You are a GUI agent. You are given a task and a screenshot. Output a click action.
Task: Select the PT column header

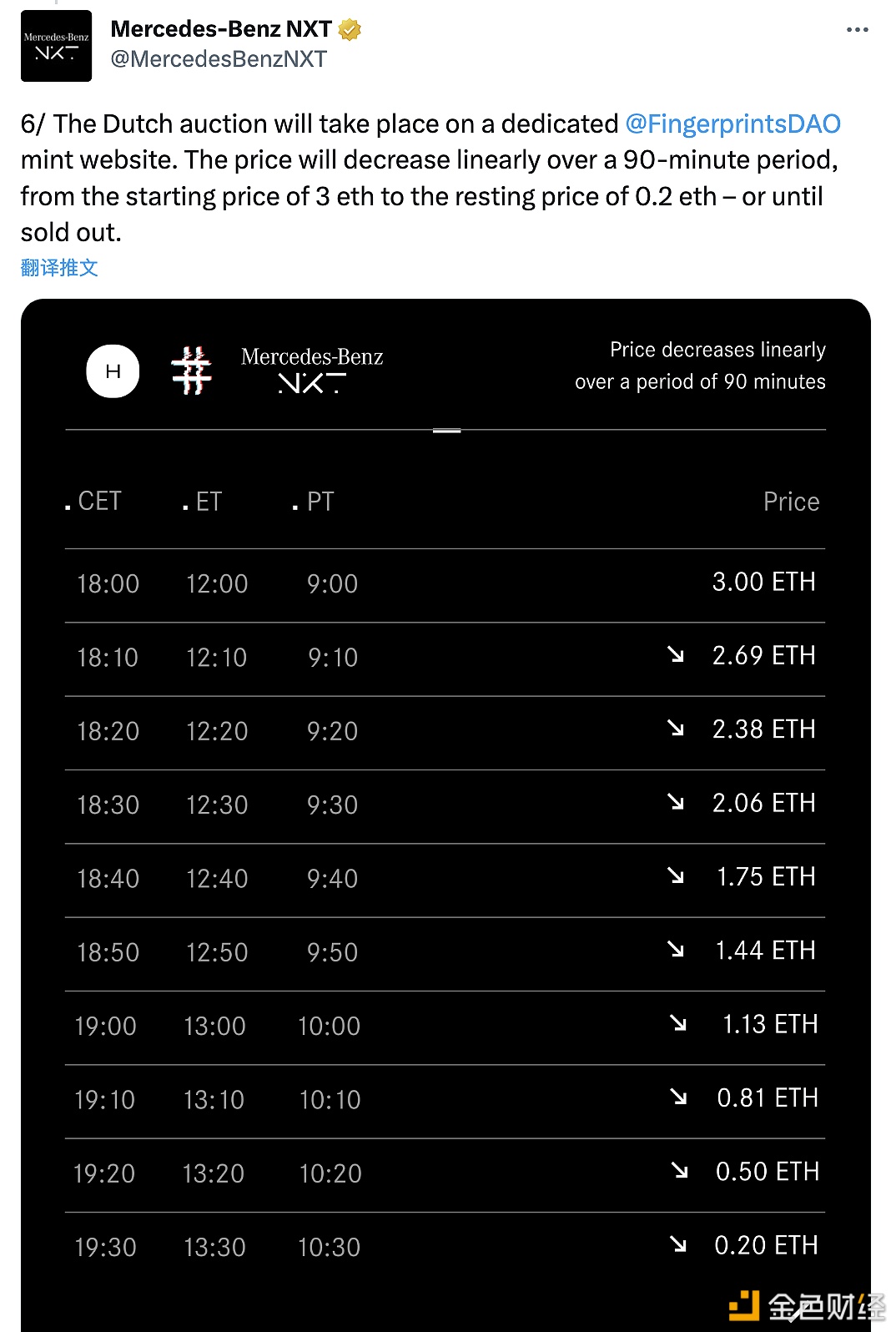point(313,501)
